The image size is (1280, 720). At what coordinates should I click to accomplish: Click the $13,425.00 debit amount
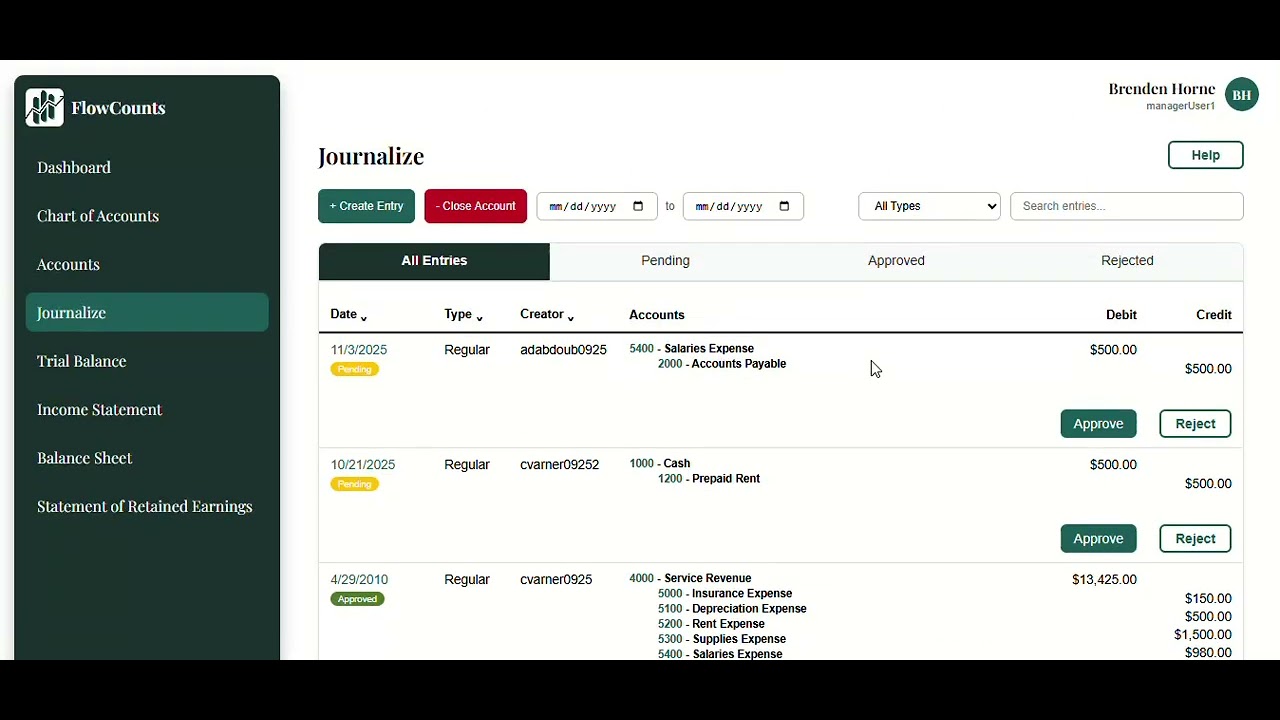[x=1104, y=580]
